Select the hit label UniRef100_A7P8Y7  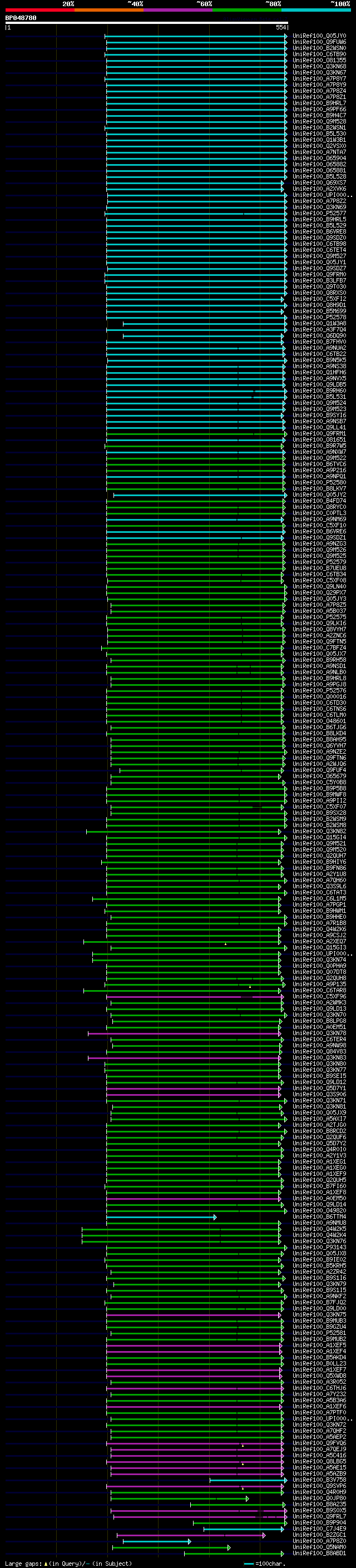tap(319, 78)
